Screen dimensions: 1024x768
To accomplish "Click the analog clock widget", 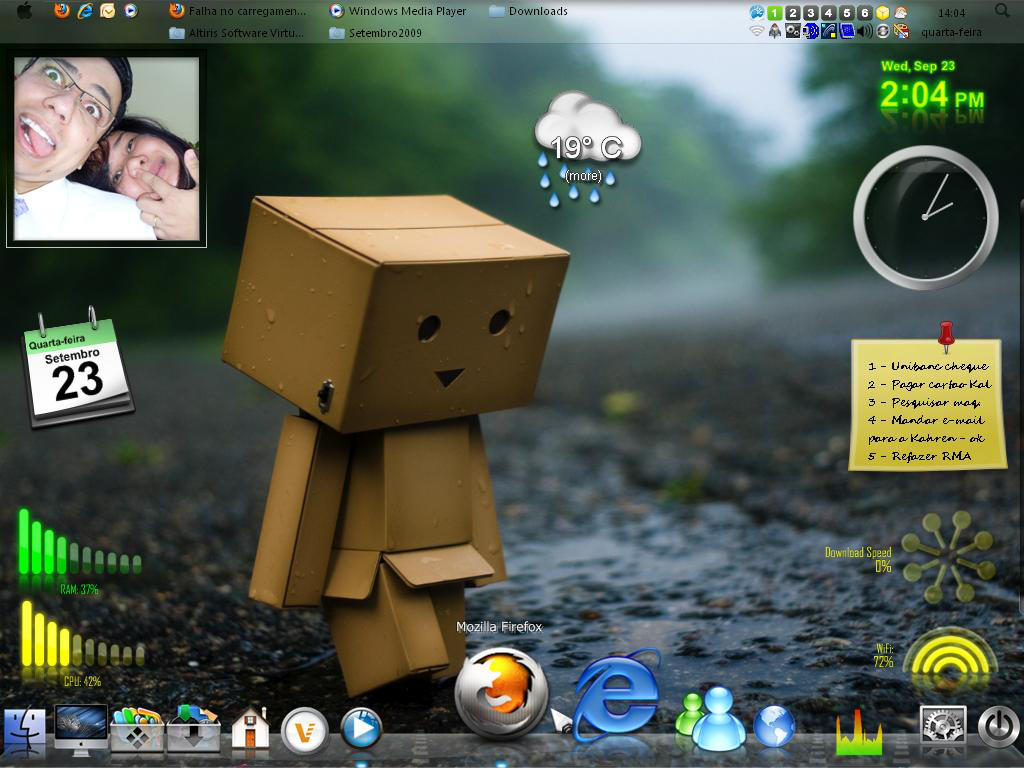I will [926, 217].
